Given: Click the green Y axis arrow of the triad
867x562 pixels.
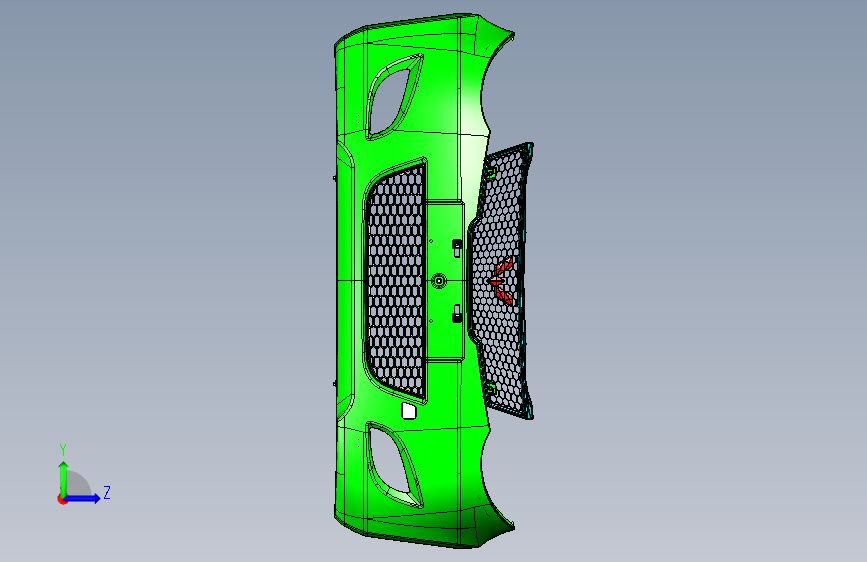Looking at the screenshot, I should (x=64, y=478).
